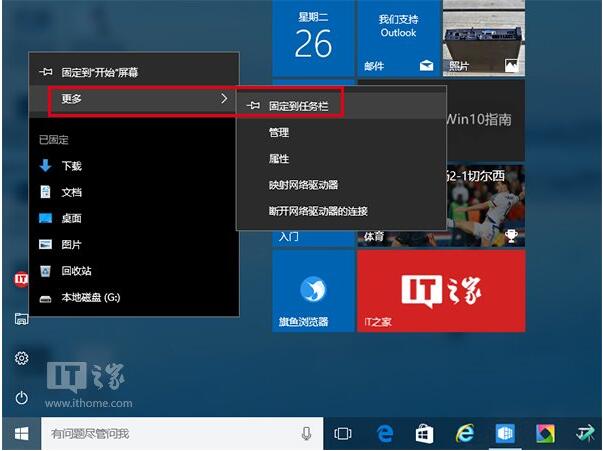Open Settings gear in Start menu
The width and height of the screenshot is (603, 451).
pos(21,358)
